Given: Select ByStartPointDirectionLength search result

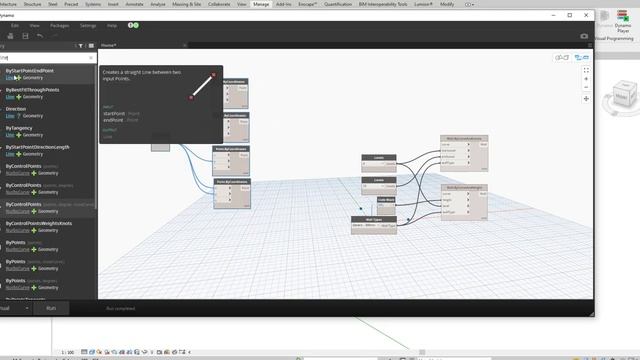Looking at the screenshot, I should pyautogui.click(x=47, y=151).
